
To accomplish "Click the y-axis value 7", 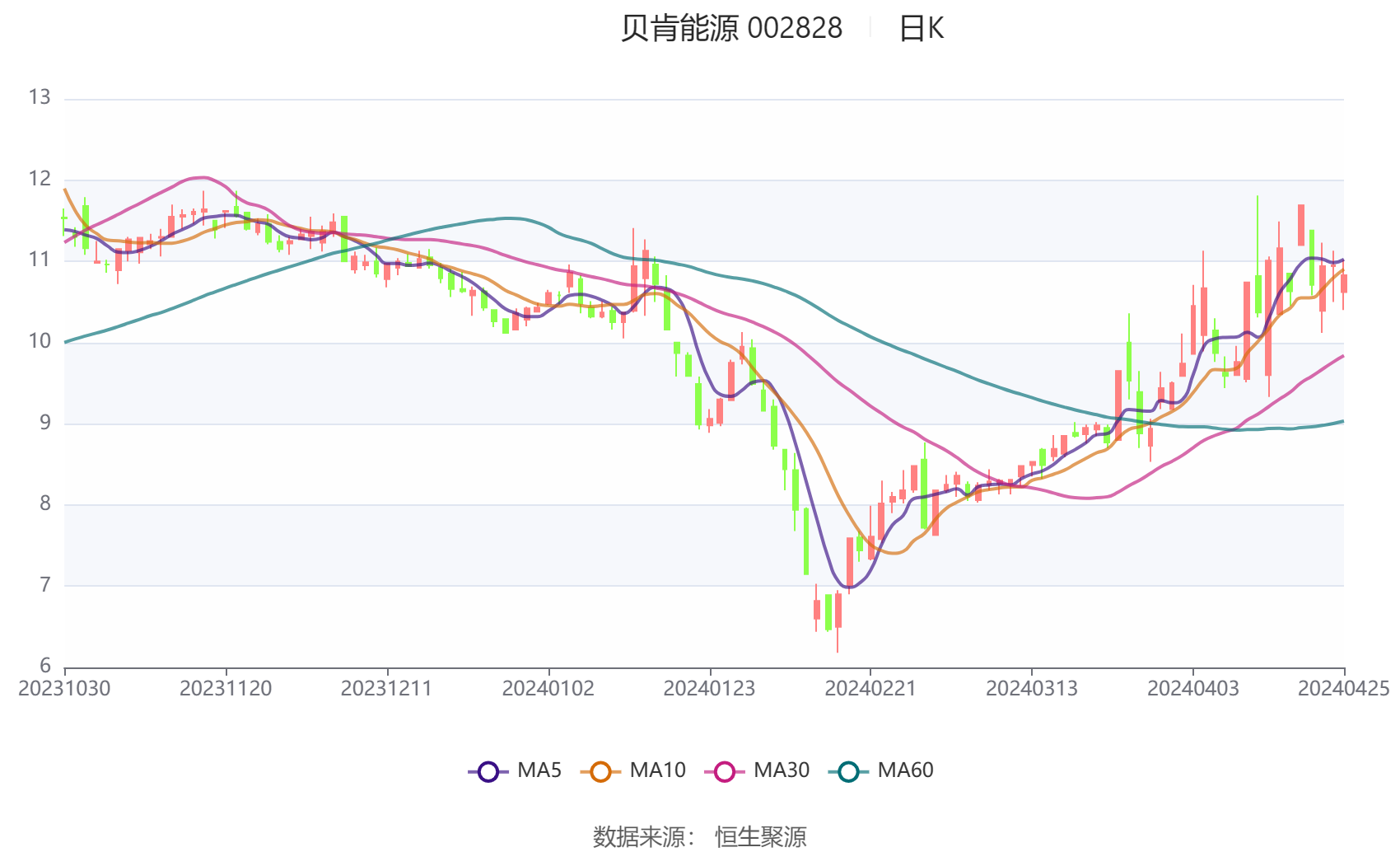I will click(45, 585).
